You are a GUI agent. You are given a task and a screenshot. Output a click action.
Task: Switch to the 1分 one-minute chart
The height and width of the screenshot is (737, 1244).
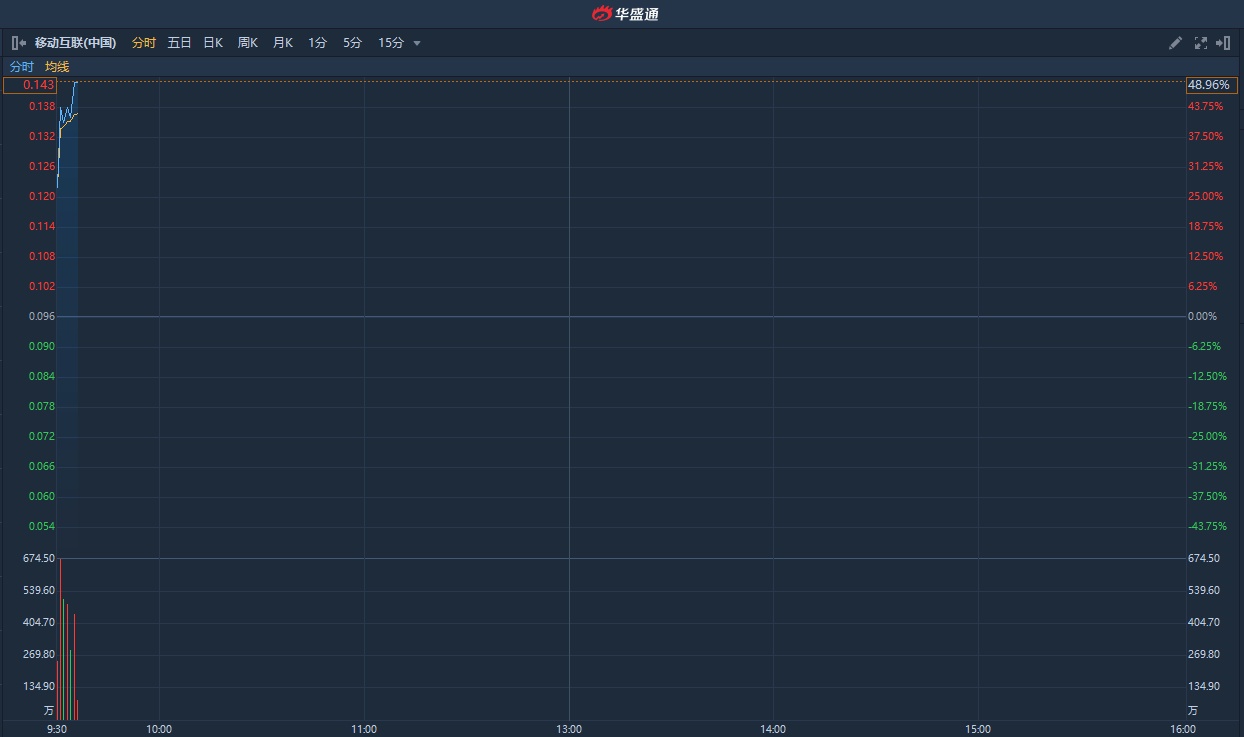click(x=317, y=43)
